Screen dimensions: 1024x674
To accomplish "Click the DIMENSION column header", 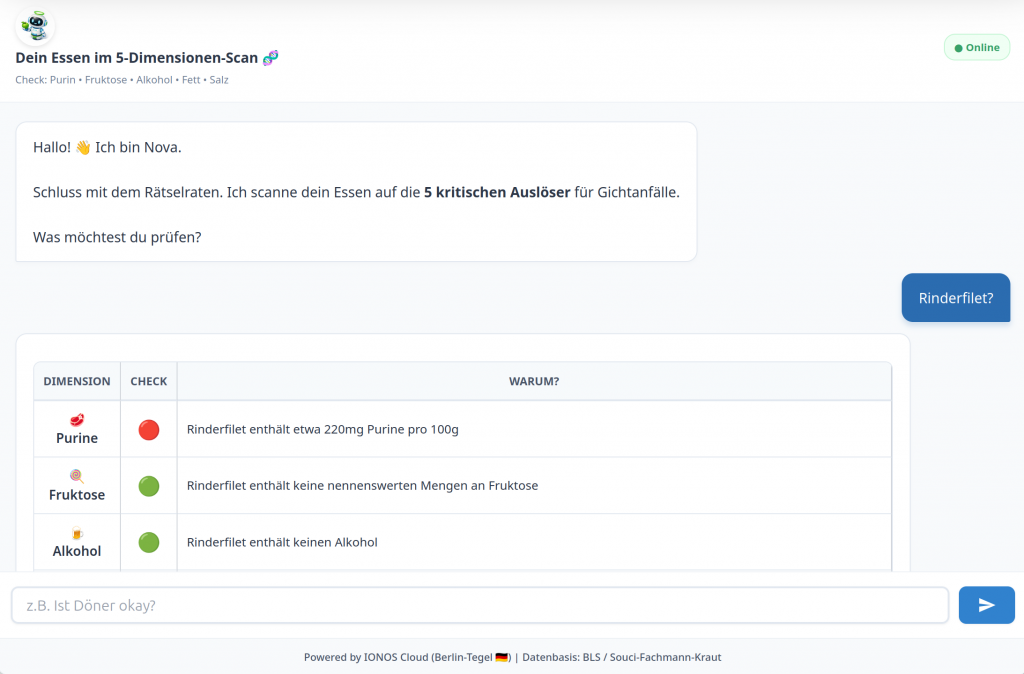I will [77, 381].
